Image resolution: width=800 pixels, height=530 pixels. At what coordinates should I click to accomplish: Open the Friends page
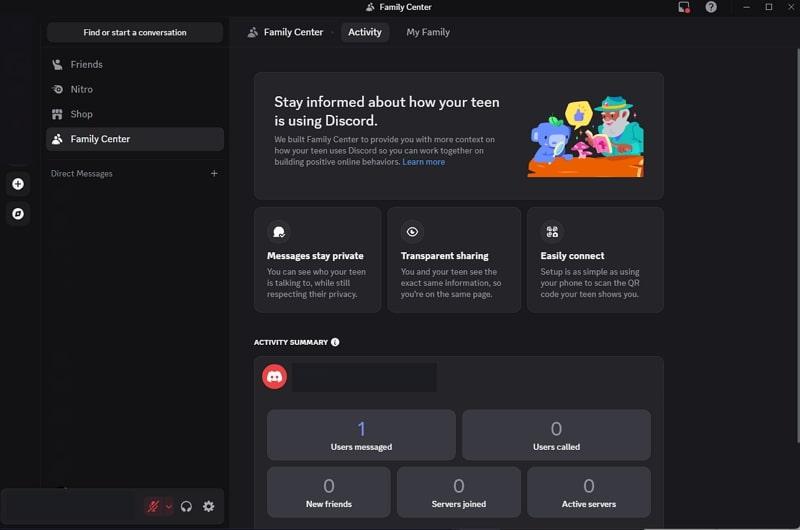[x=135, y=64]
